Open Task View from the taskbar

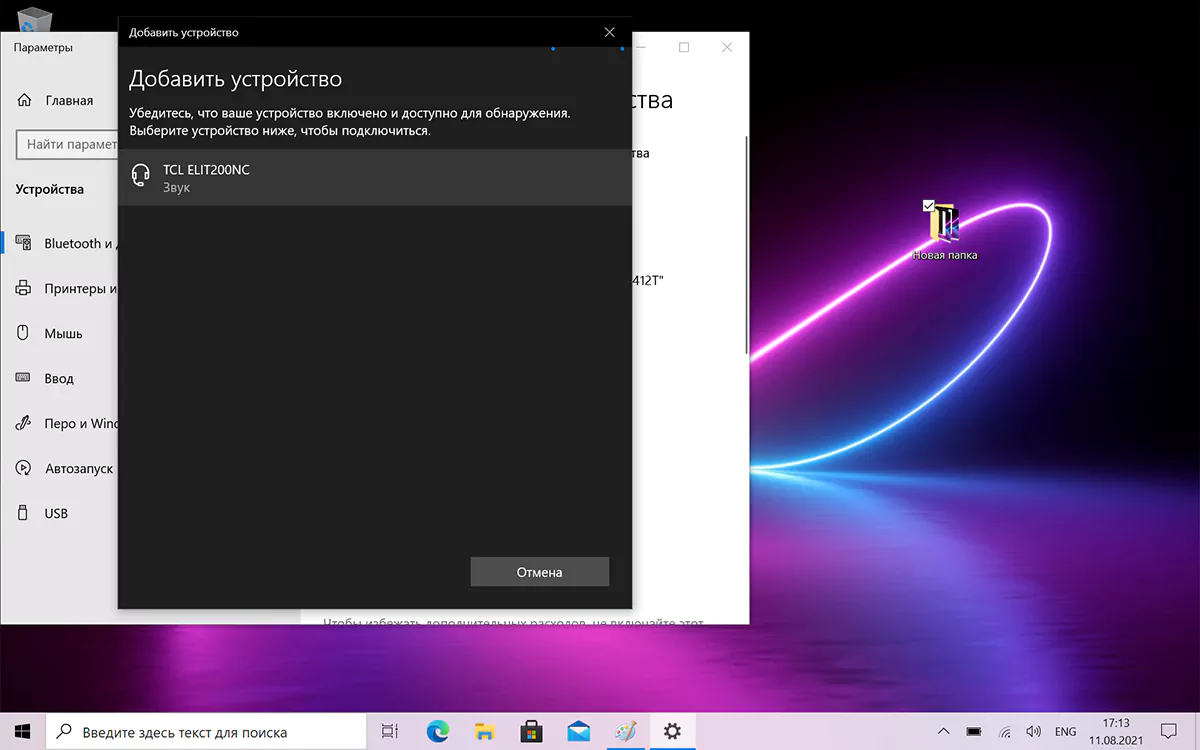[x=390, y=731]
